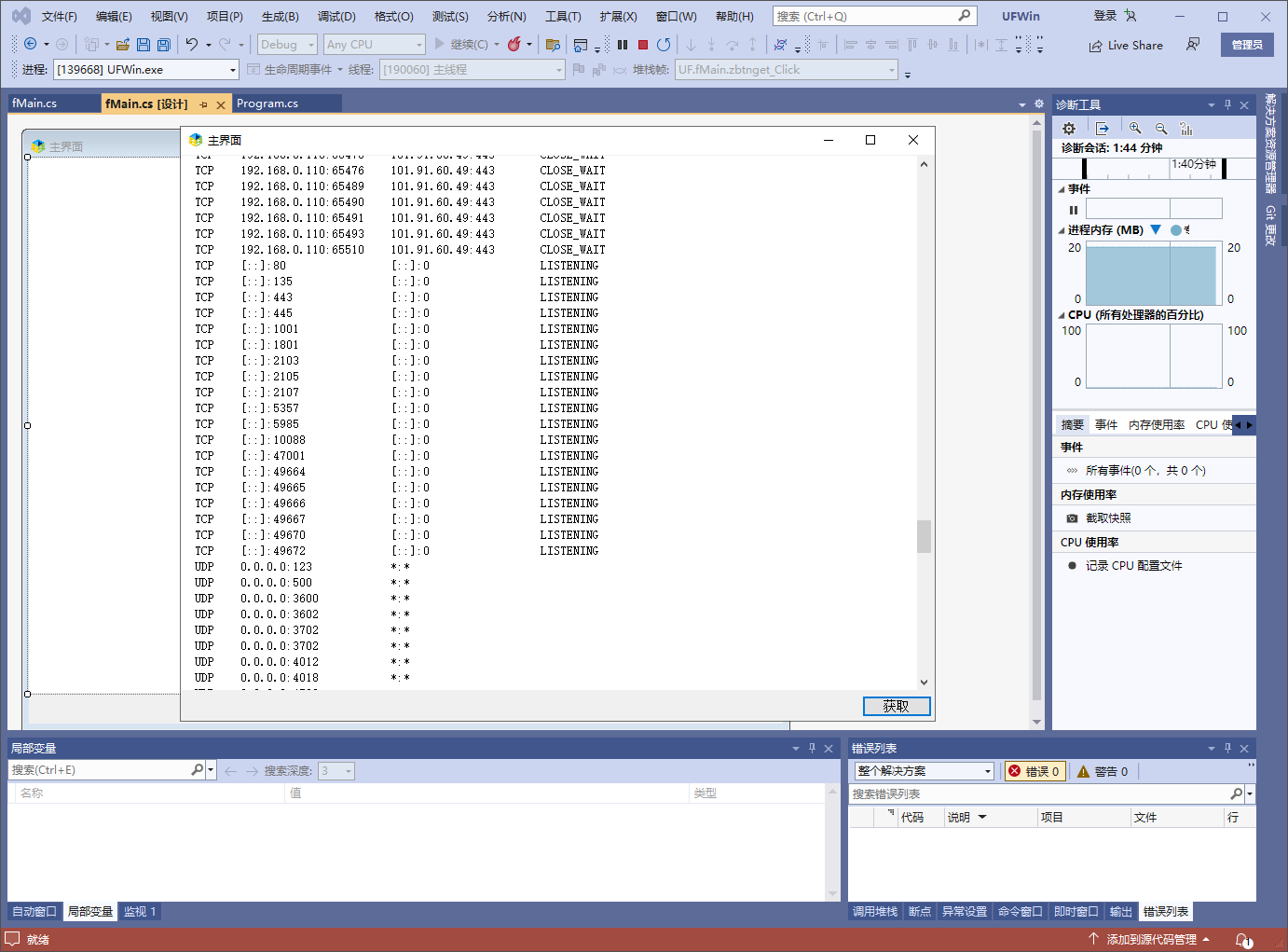This screenshot has width=1288, height=952.
Task: Click the diagnostic timeline ruler at 1:40分钟
Action: coord(1195,164)
